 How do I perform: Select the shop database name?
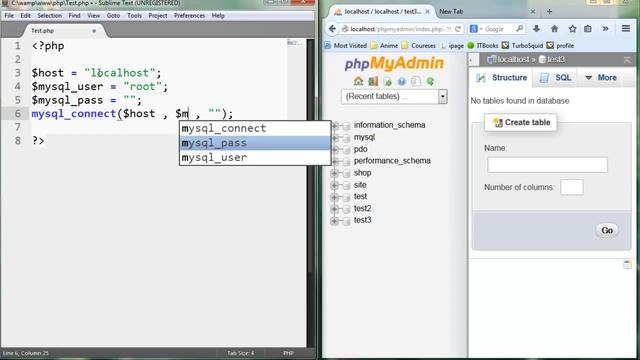tap(362, 173)
